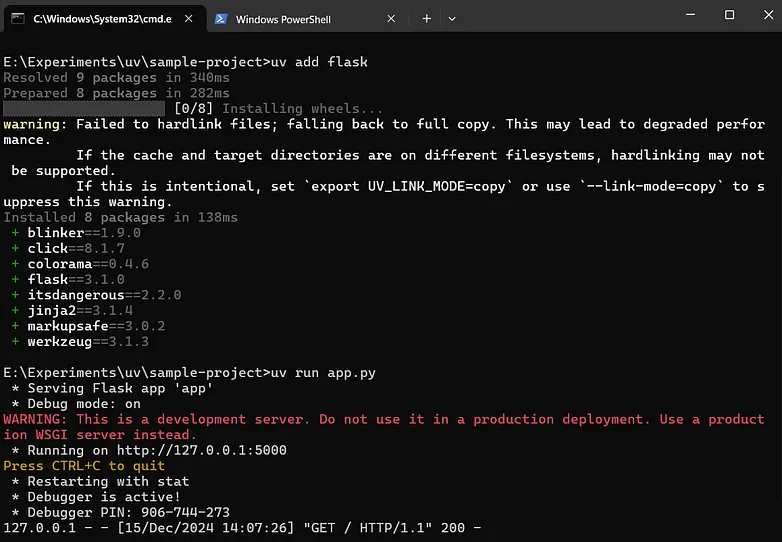
Task: Click the PowerShell icon on the second tab
Action: click(221, 19)
